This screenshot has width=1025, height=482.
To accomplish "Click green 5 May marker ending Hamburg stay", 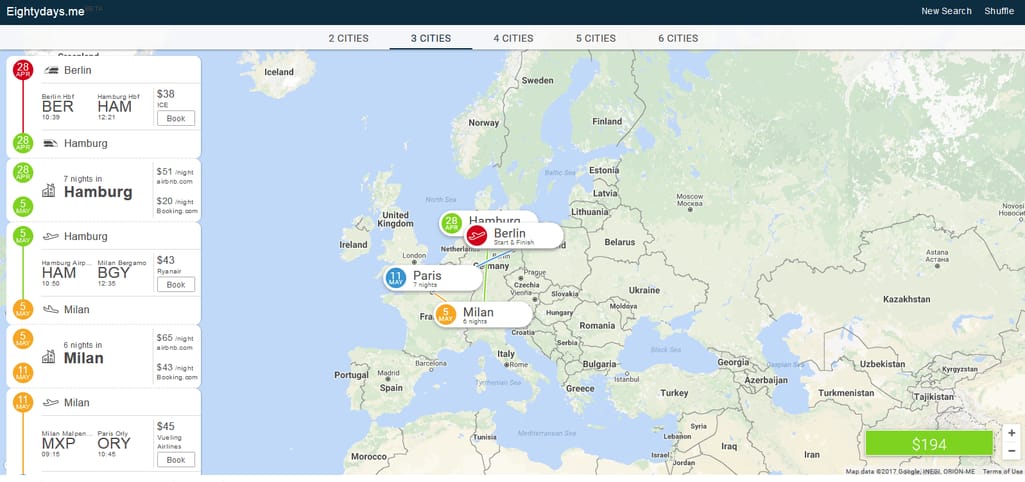I will pyautogui.click(x=23, y=207).
